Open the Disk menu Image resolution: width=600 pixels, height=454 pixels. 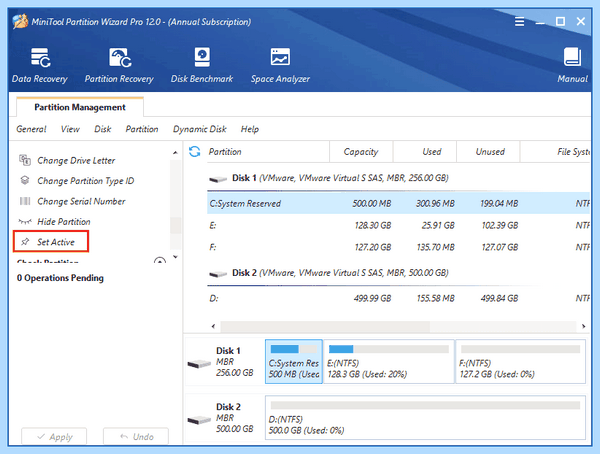coord(103,129)
